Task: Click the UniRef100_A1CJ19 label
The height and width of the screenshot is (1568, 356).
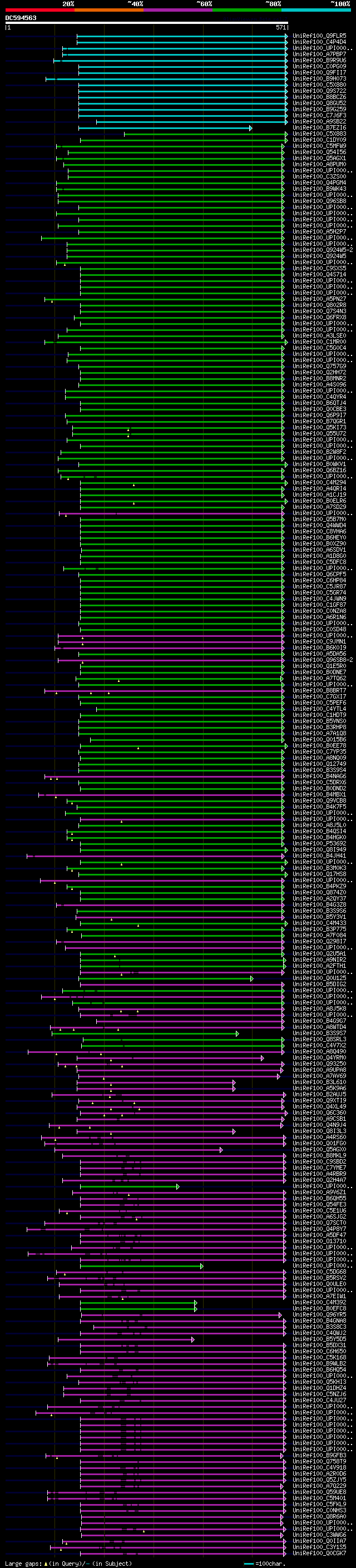Action: coord(319,495)
